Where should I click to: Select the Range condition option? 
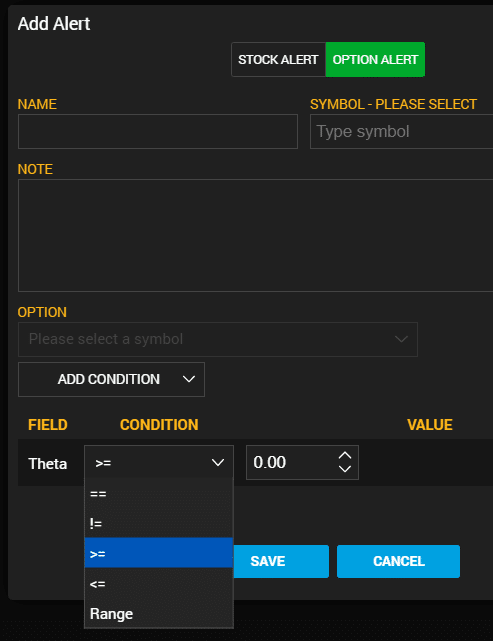click(x=159, y=613)
